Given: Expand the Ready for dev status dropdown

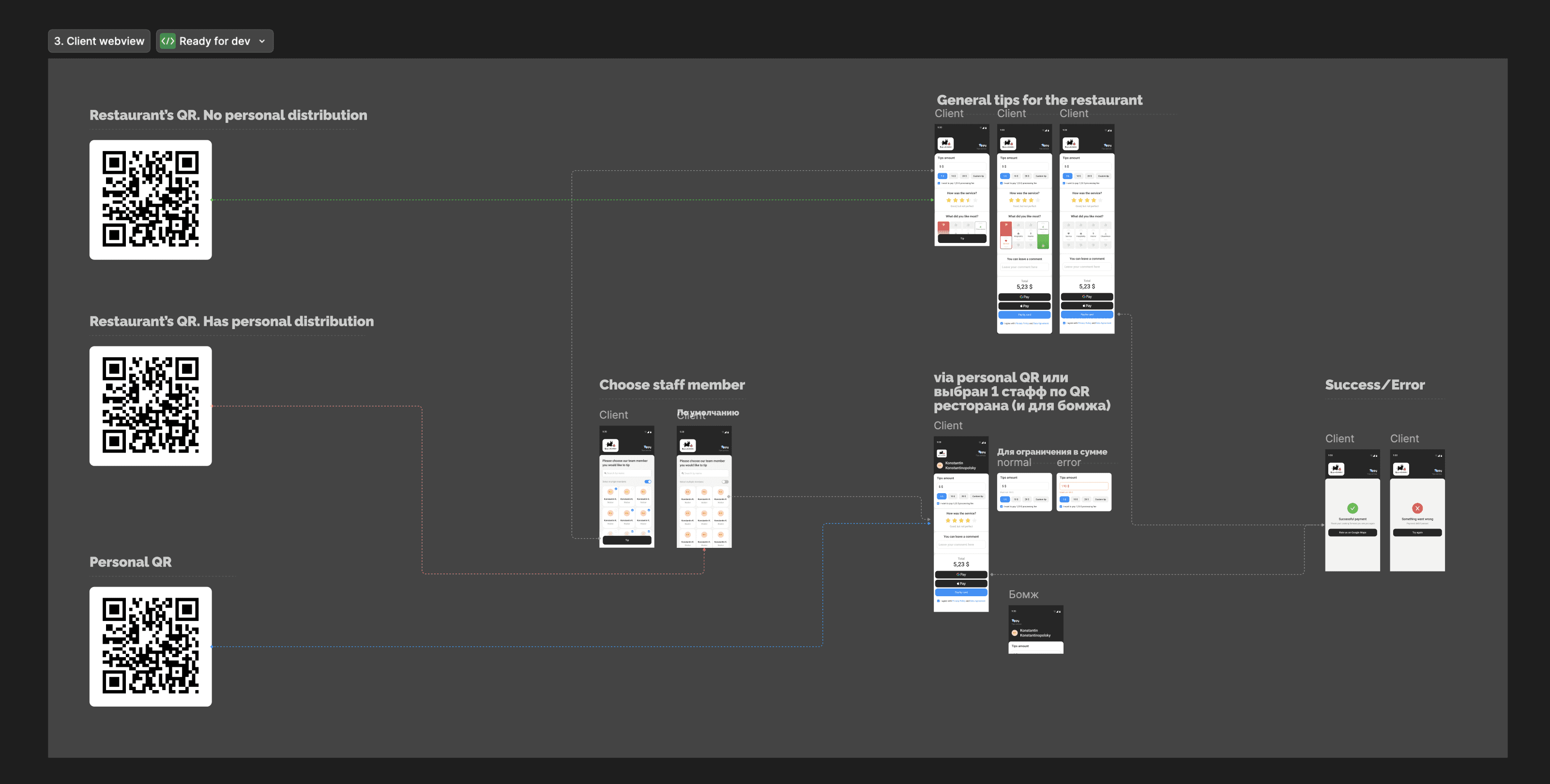Looking at the screenshot, I should click(x=262, y=41).
